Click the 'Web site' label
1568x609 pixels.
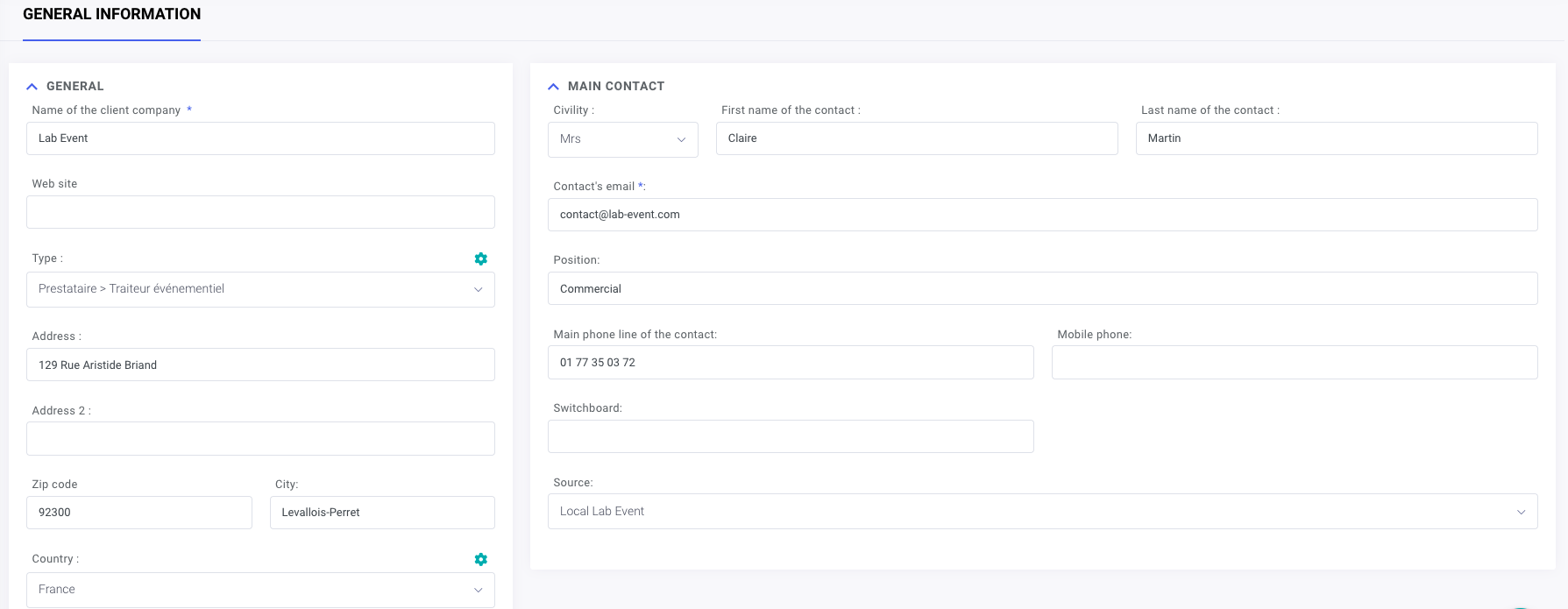click(54, 184)
